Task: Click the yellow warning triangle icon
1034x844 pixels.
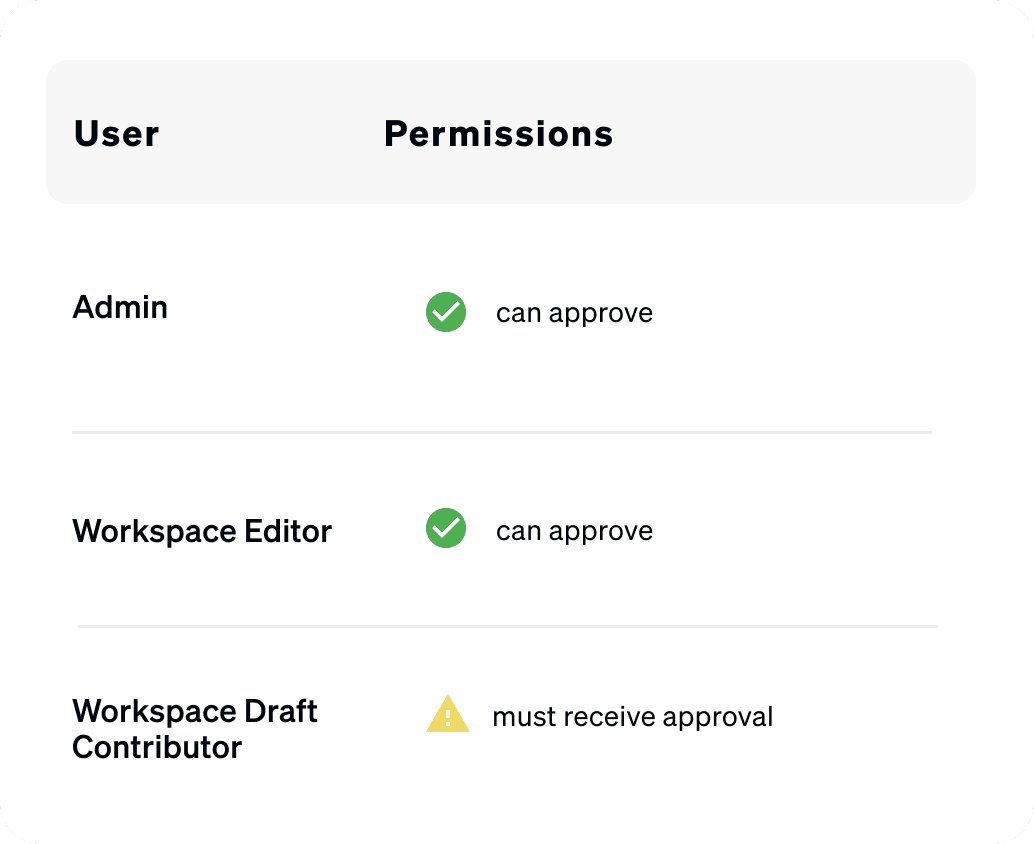Action: click(447, 715)
